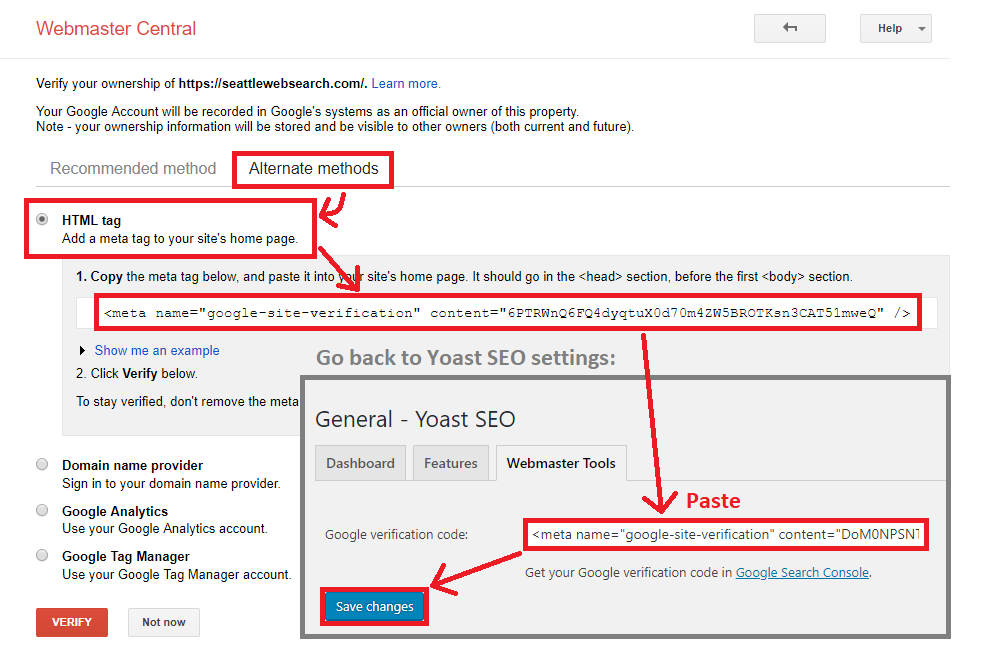The width and height of the screenshot is (986, 658).
Task: Click the meta tag code field
Action: click(507, 313)
